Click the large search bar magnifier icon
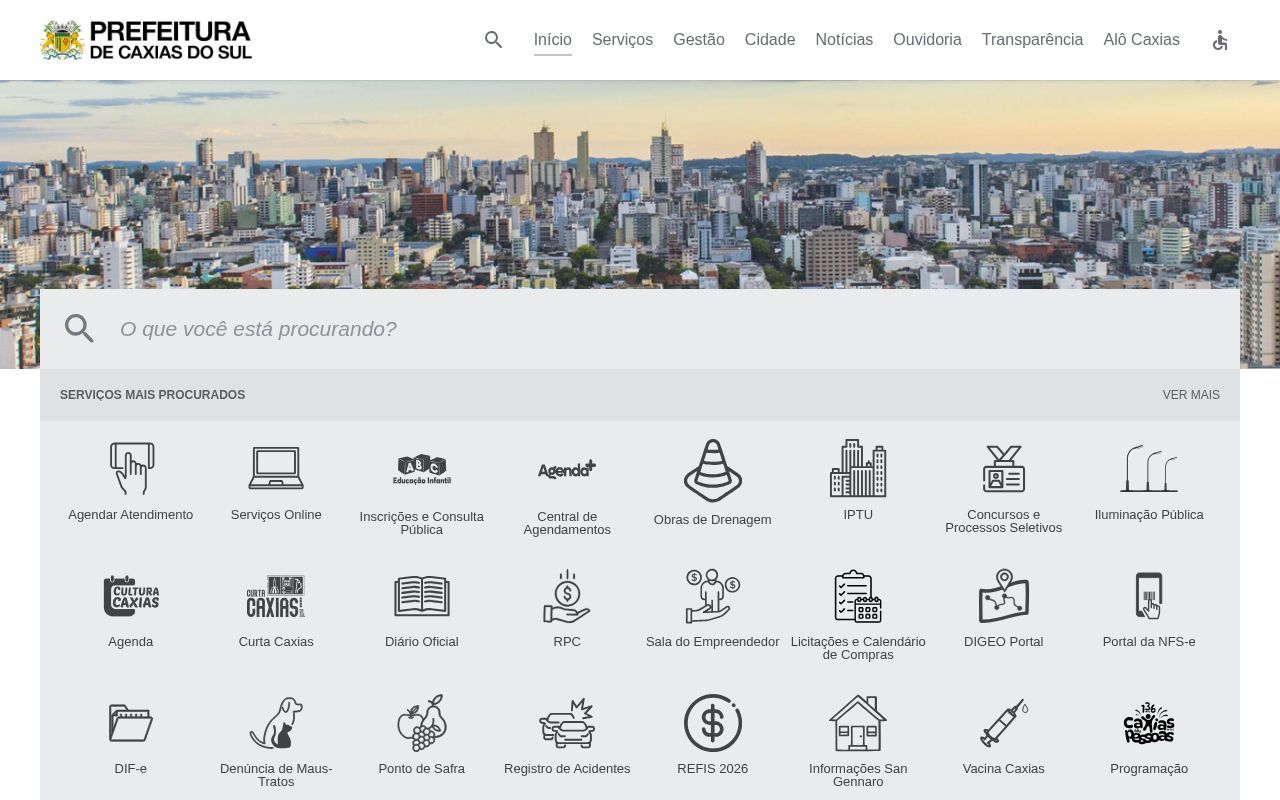The width and height of the screenshot is (1280, 800). [x=79, y=329]
